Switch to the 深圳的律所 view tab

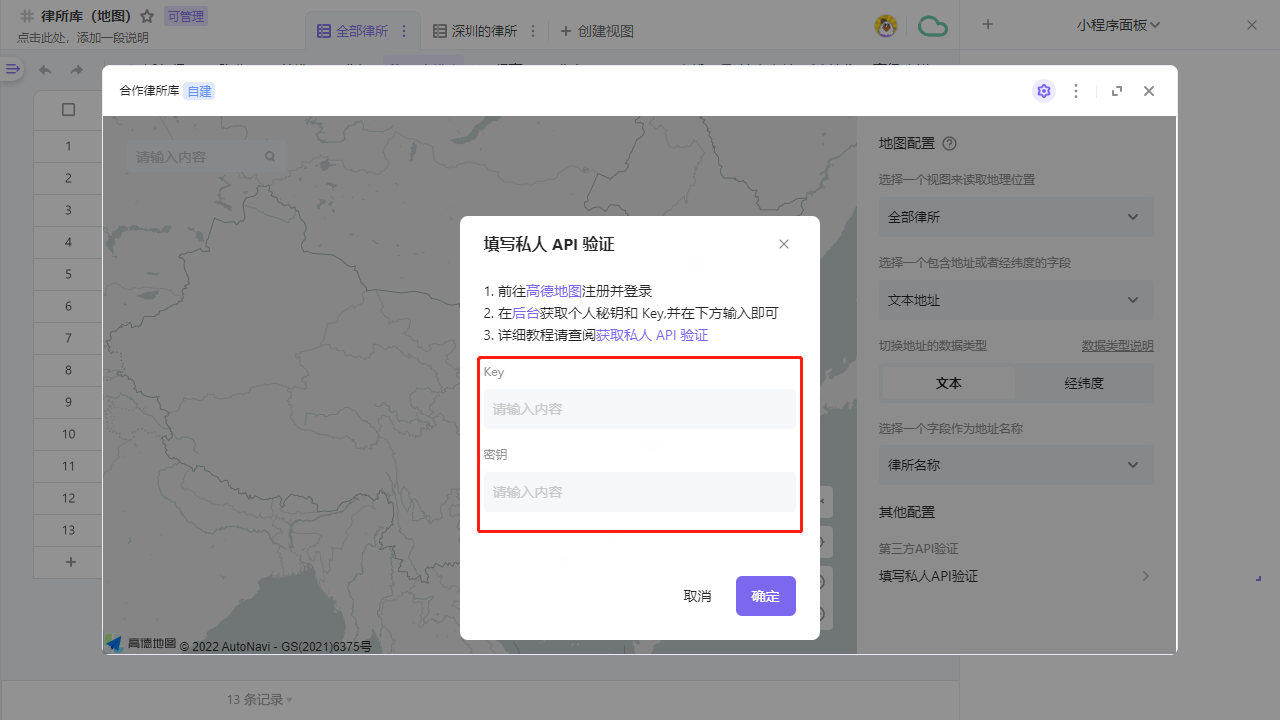click(484, 30)
